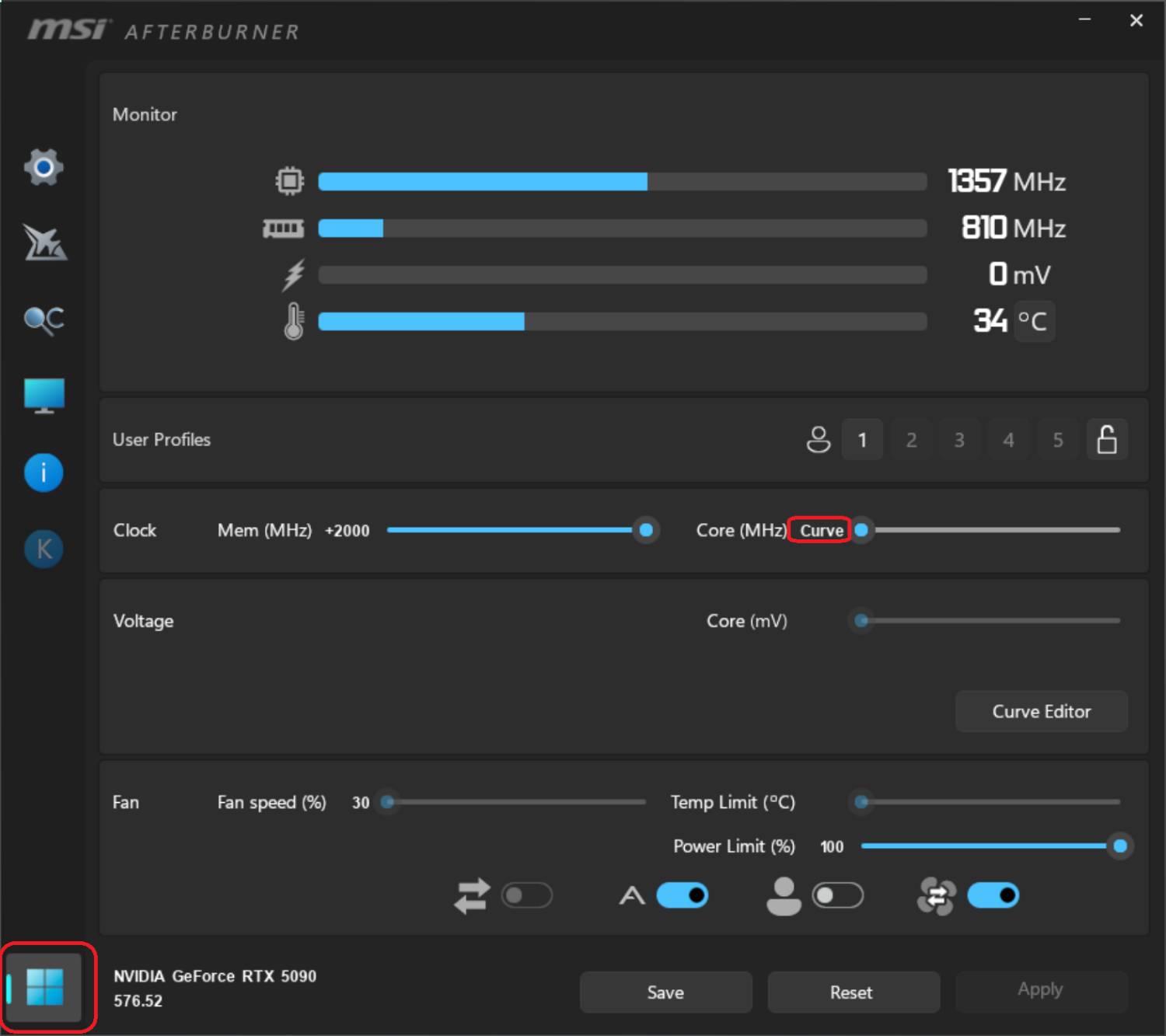Open the information icon in sidebar
This screenshot has width=1166, height=1036.
click(x=44, y=473)
